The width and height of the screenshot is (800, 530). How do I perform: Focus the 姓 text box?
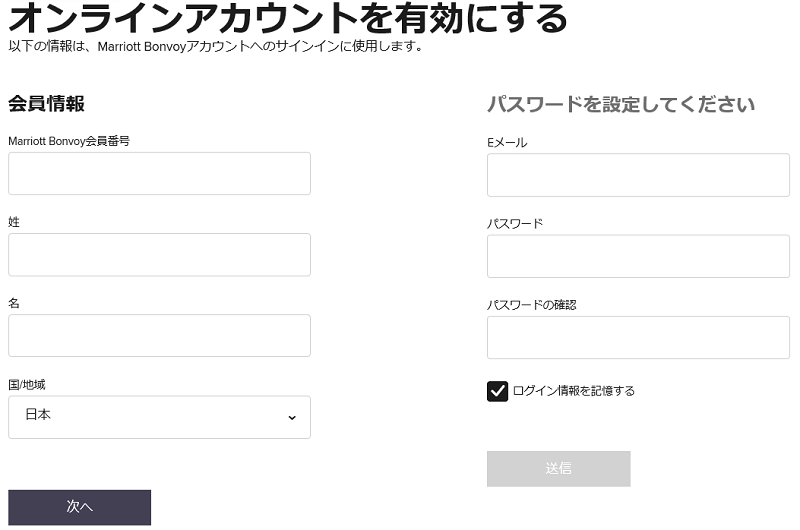click(x=159, y=255)
